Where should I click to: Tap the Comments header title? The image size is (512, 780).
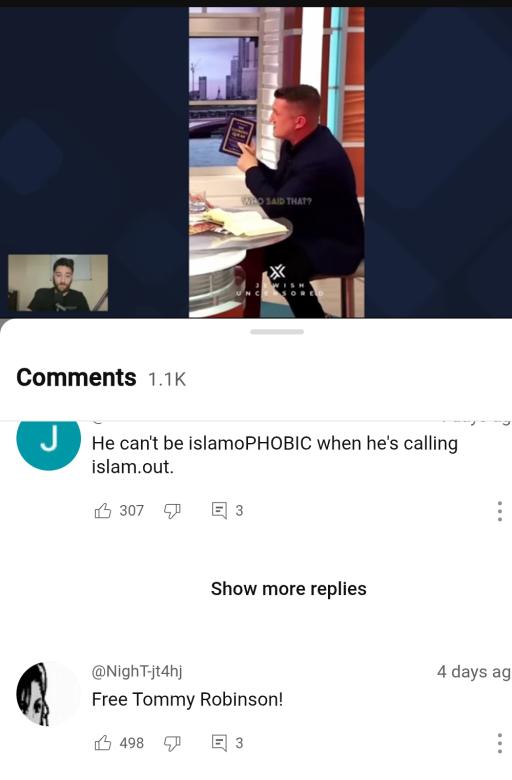click(x=76, y=378)
